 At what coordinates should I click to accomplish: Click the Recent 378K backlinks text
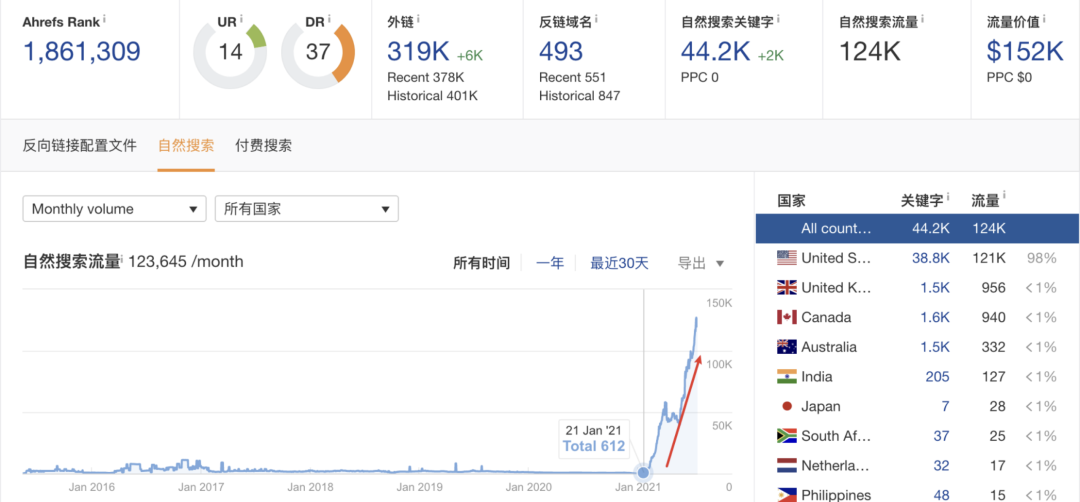428,76
